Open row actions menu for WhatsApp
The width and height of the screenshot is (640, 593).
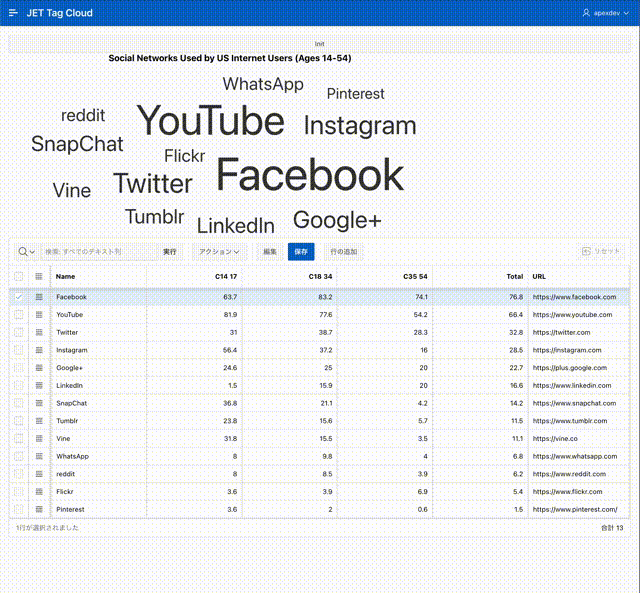click(x=39, y=456)
